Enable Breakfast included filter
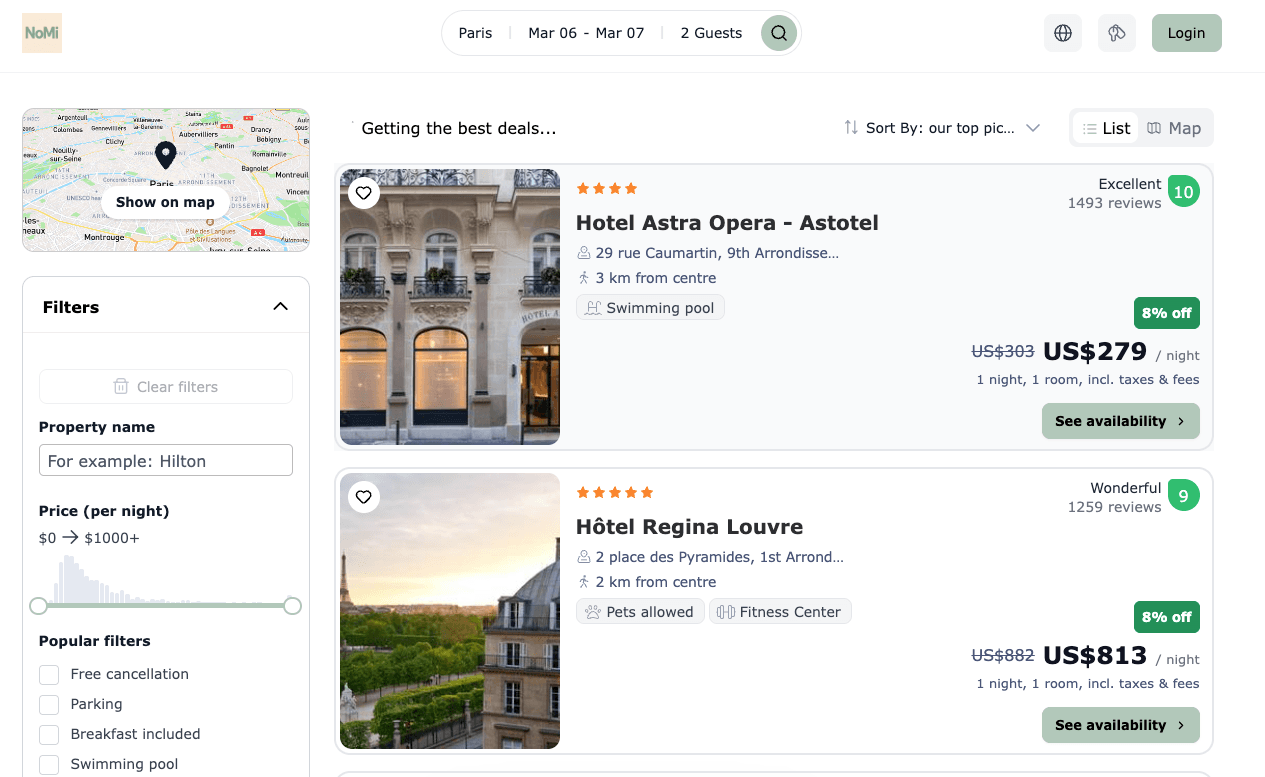Screen dimensions: 1265x777 pos(48,734)
